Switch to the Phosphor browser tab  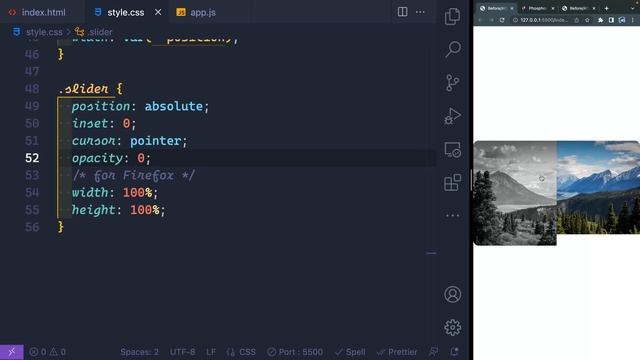click(x=538, y=8)
